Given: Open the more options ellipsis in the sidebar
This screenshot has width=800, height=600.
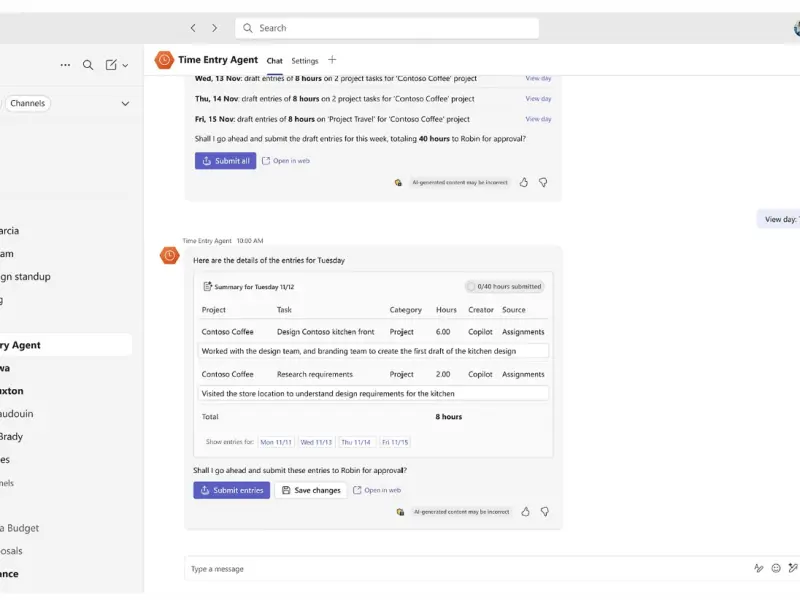Looking at the screenshot, I should click(x=65, y=65).
